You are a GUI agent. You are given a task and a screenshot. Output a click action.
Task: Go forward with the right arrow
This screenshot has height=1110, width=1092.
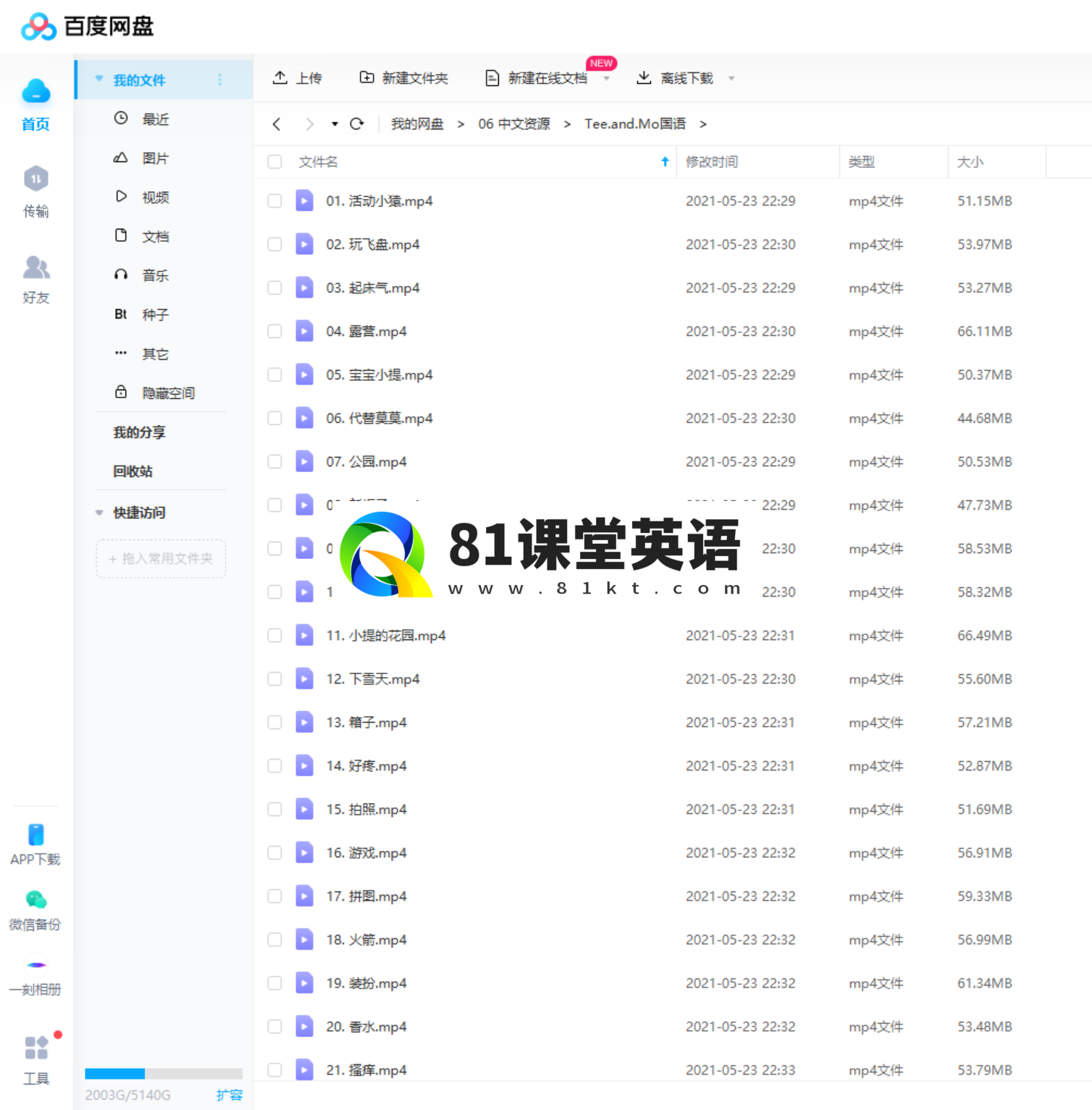pos(309,124)
